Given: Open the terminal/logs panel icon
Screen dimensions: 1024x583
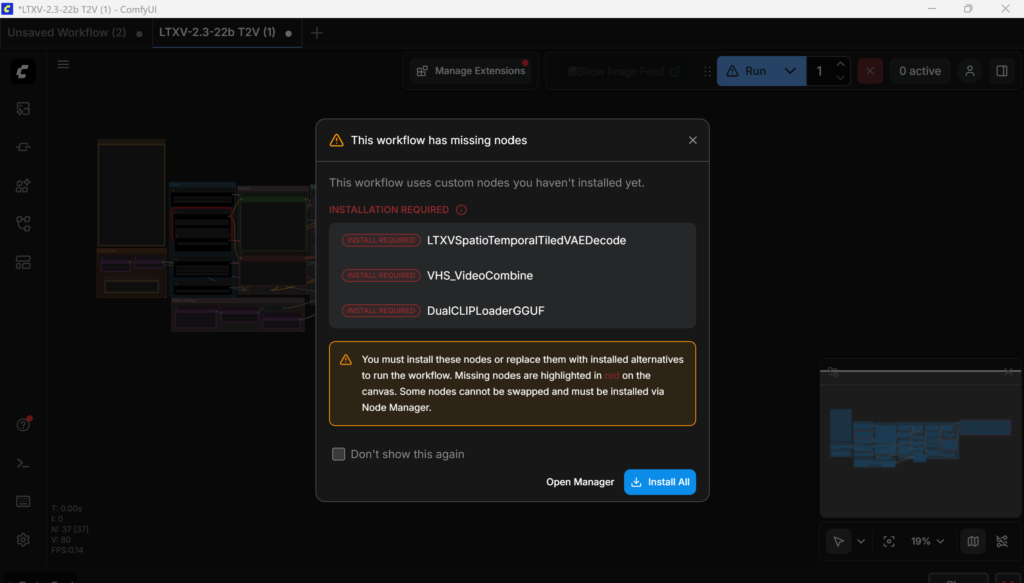Looking at the screenshot, I should [x=22, y=462].
